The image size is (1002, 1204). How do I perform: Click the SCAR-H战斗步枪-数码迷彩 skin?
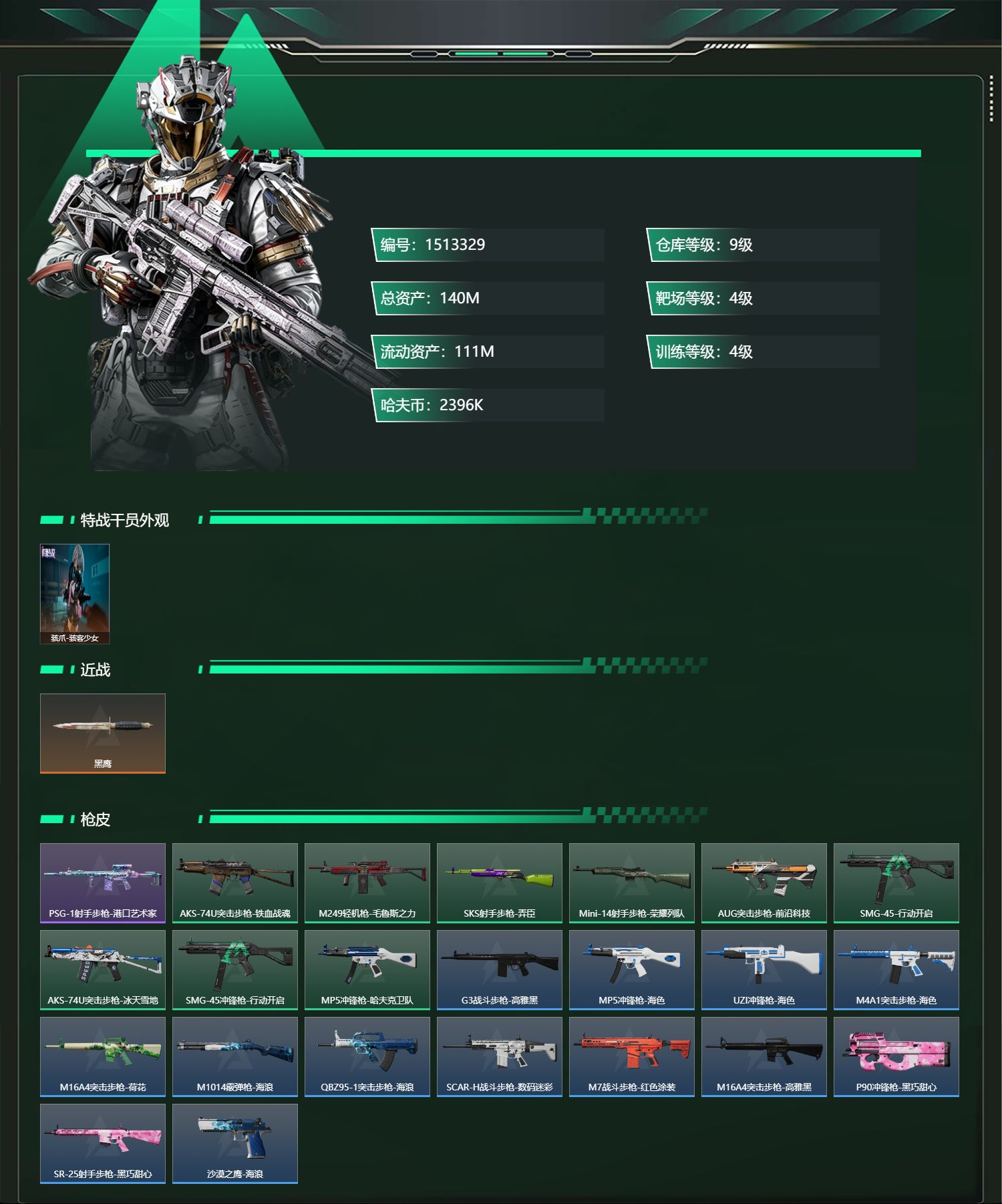point(500,1057)
